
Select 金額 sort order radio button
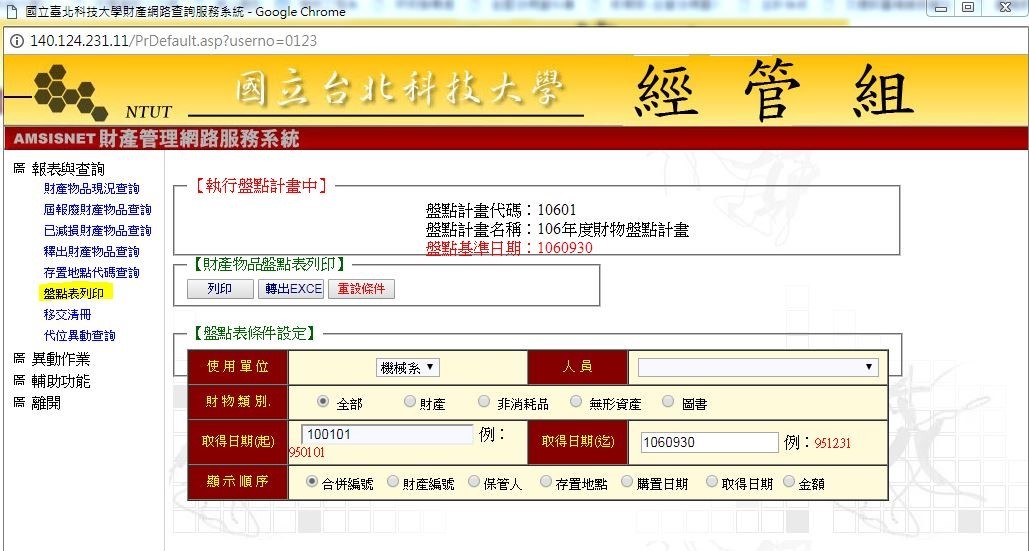(790, 482)
